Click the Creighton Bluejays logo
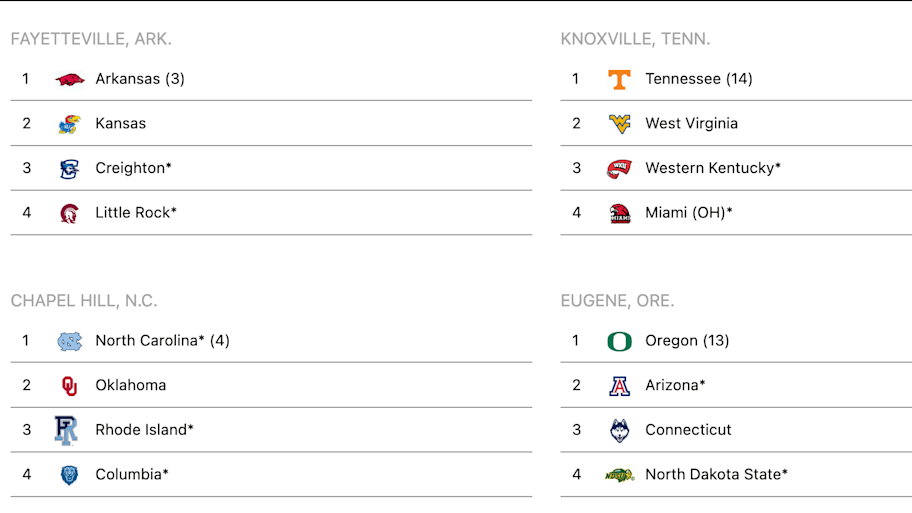 click(x=69, y=169)
